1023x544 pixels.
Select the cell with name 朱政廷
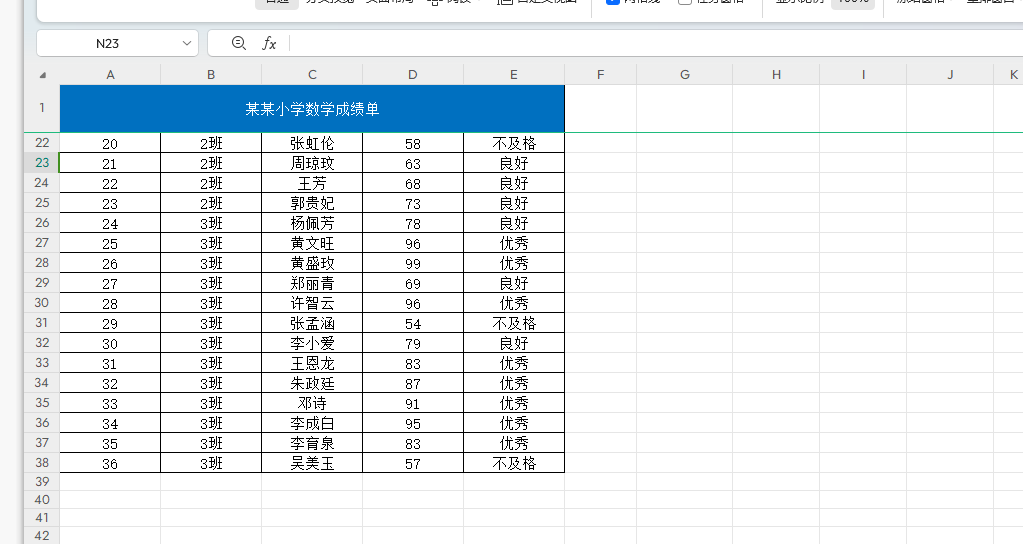(312, 383)
